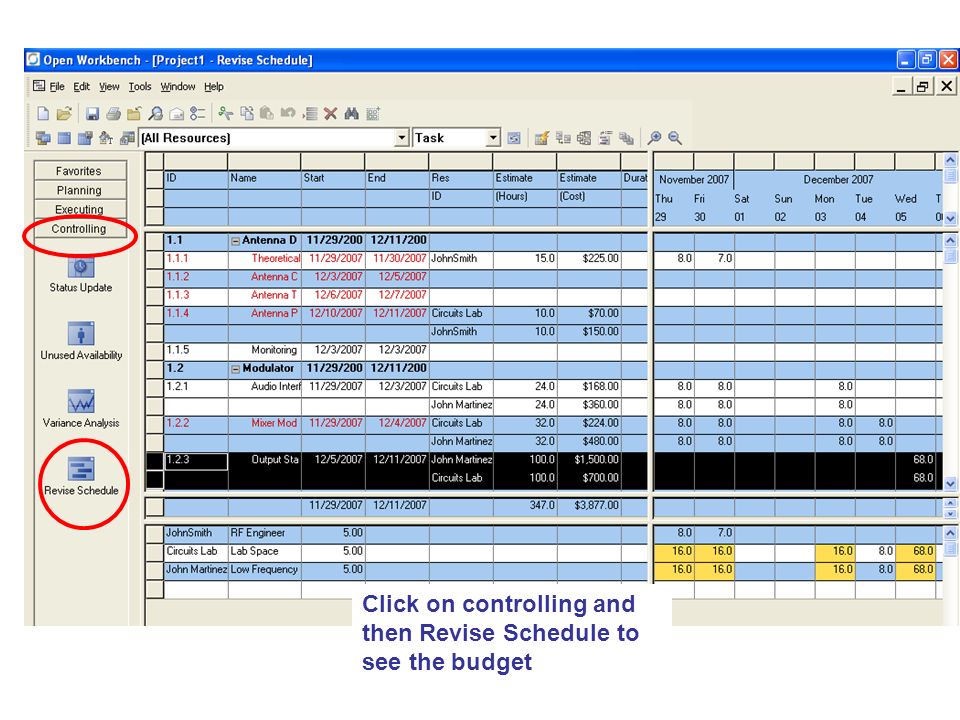Click the Open folder toolbar icon

(64, 113)
